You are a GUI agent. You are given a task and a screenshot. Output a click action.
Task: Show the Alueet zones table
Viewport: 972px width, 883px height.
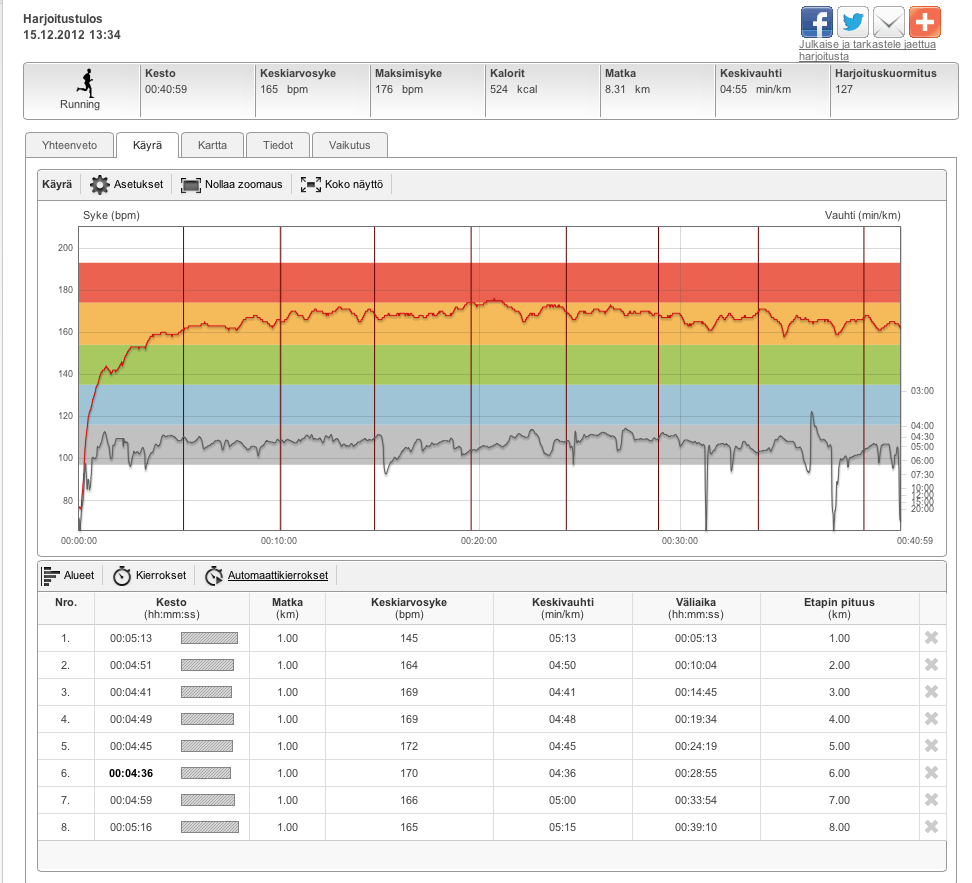click(79, 575)
